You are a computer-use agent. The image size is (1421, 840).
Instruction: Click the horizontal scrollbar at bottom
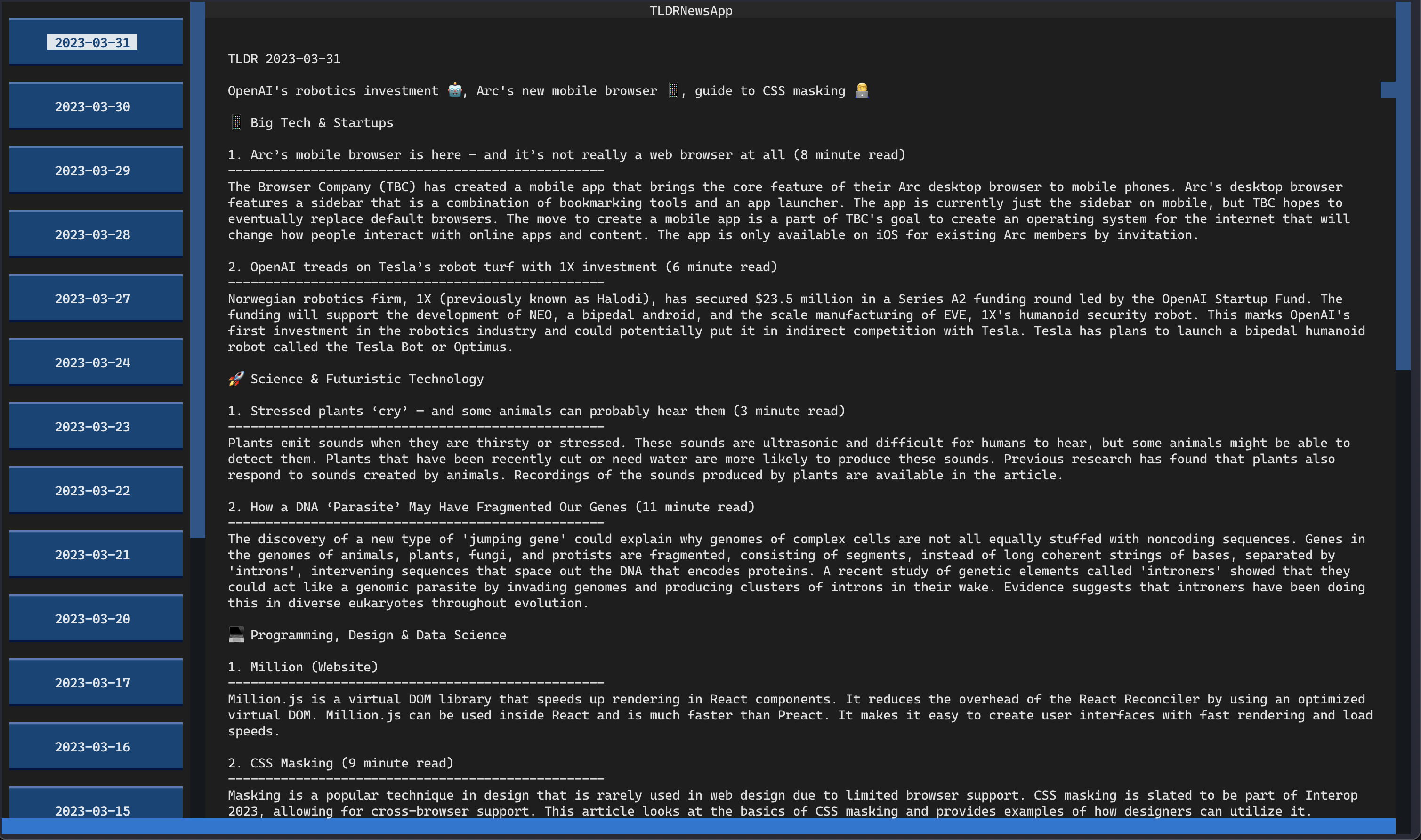[698, 826]
